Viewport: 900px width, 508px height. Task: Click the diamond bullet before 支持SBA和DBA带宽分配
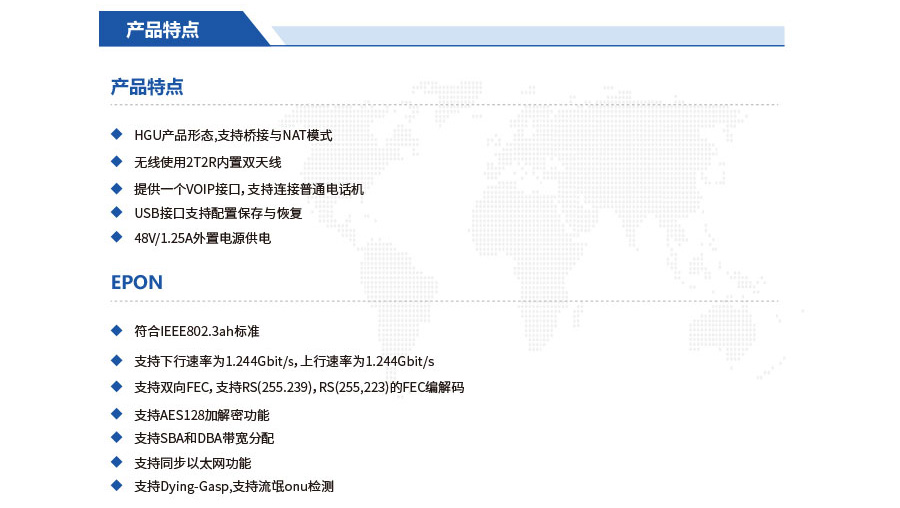coord(116,438)
